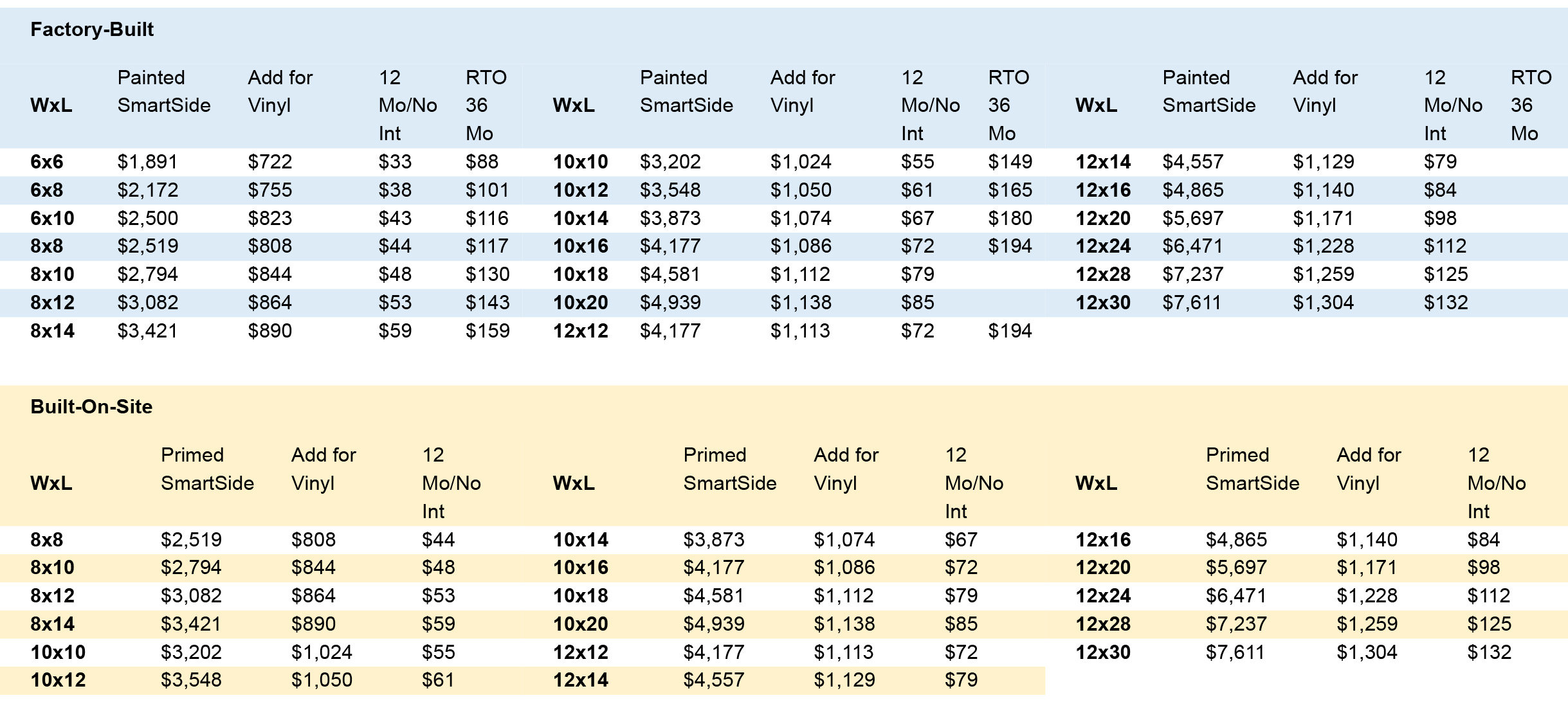Click the $1,304 vinyl add-on in Factory-Built
The image size is (1568, 702).
coord(1324,303)
